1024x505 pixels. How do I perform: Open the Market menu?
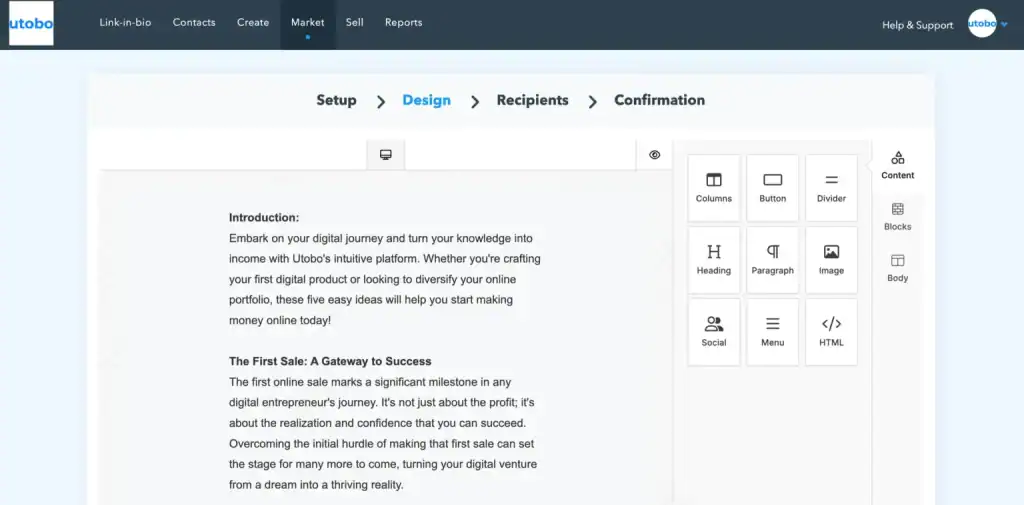(x=308, y=22)
